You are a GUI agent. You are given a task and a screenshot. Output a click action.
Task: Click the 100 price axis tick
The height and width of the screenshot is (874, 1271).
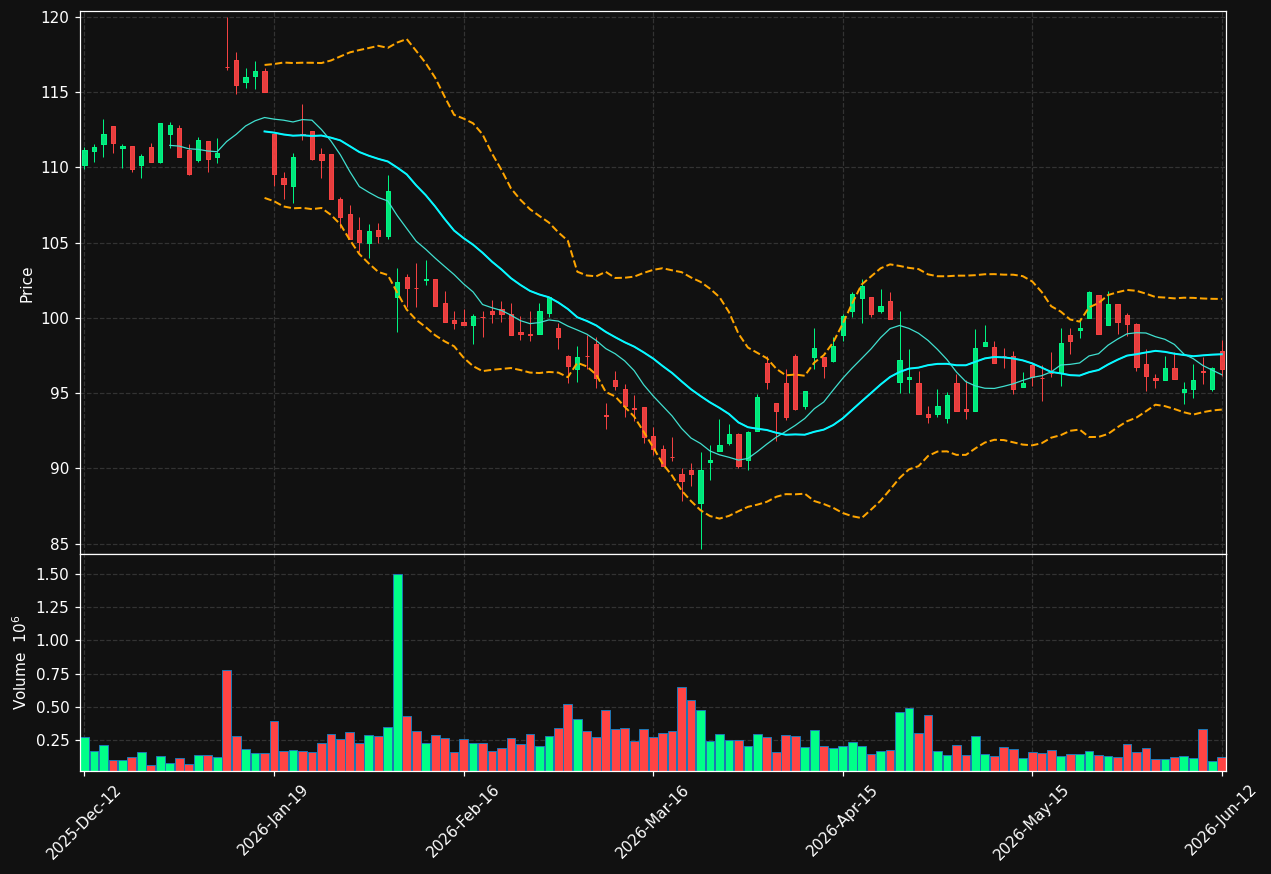click(x=55, y=318)
